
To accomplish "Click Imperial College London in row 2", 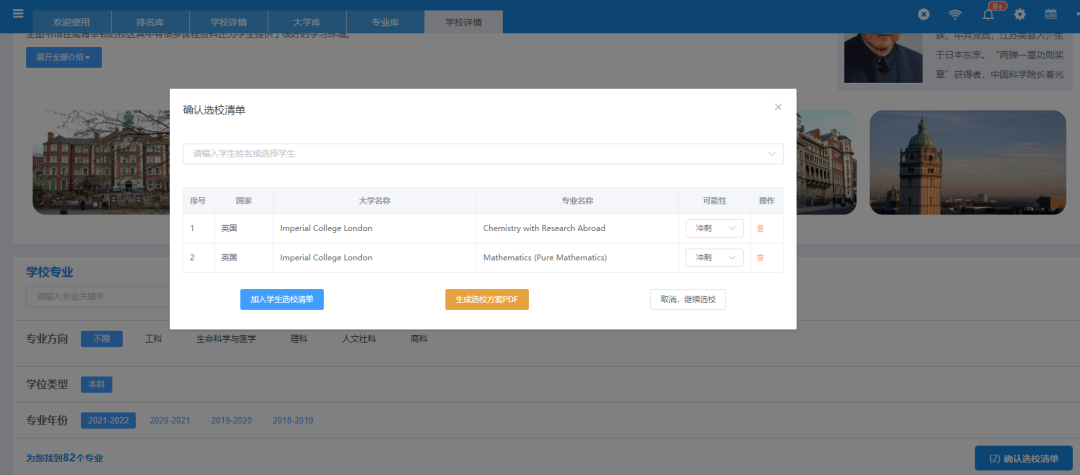I will point(326,257).
